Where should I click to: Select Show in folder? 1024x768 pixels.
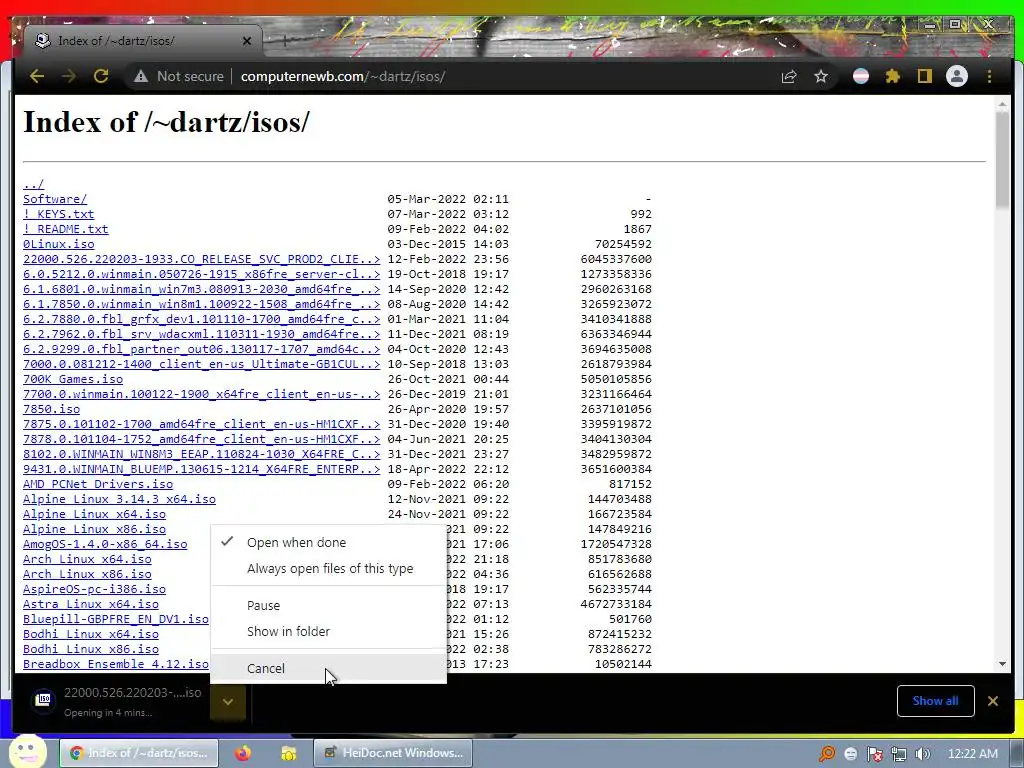click(x=328, y=632)
